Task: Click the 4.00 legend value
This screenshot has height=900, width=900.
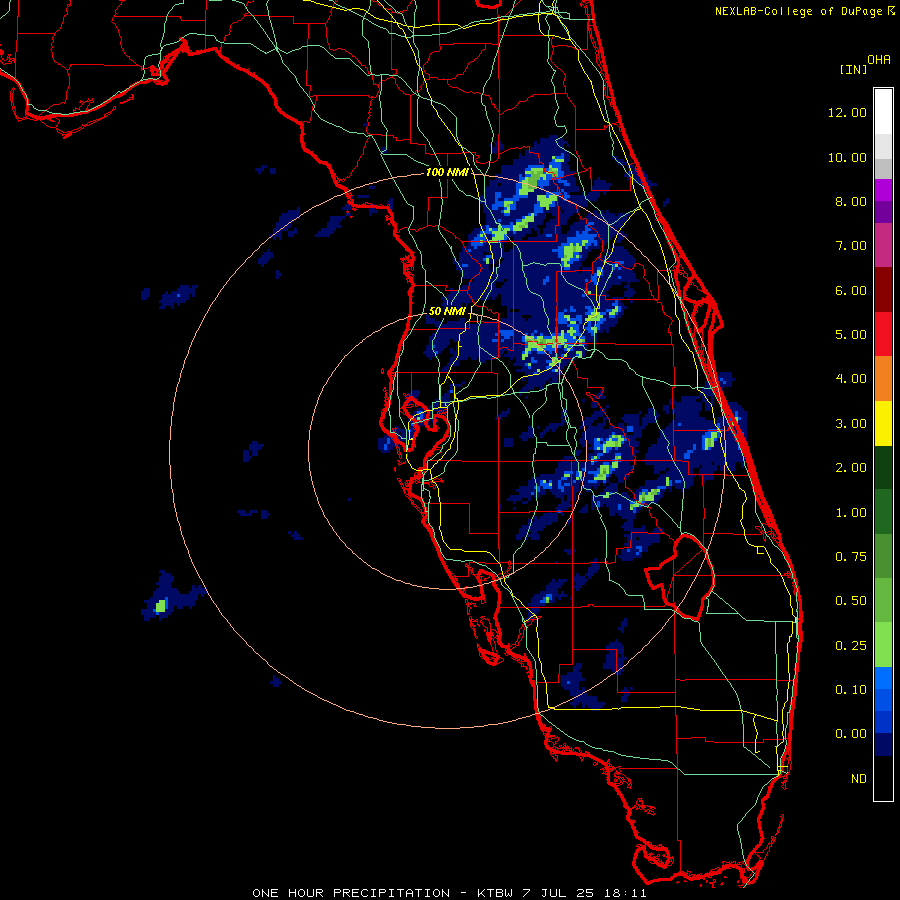Action: coord(851,379)
